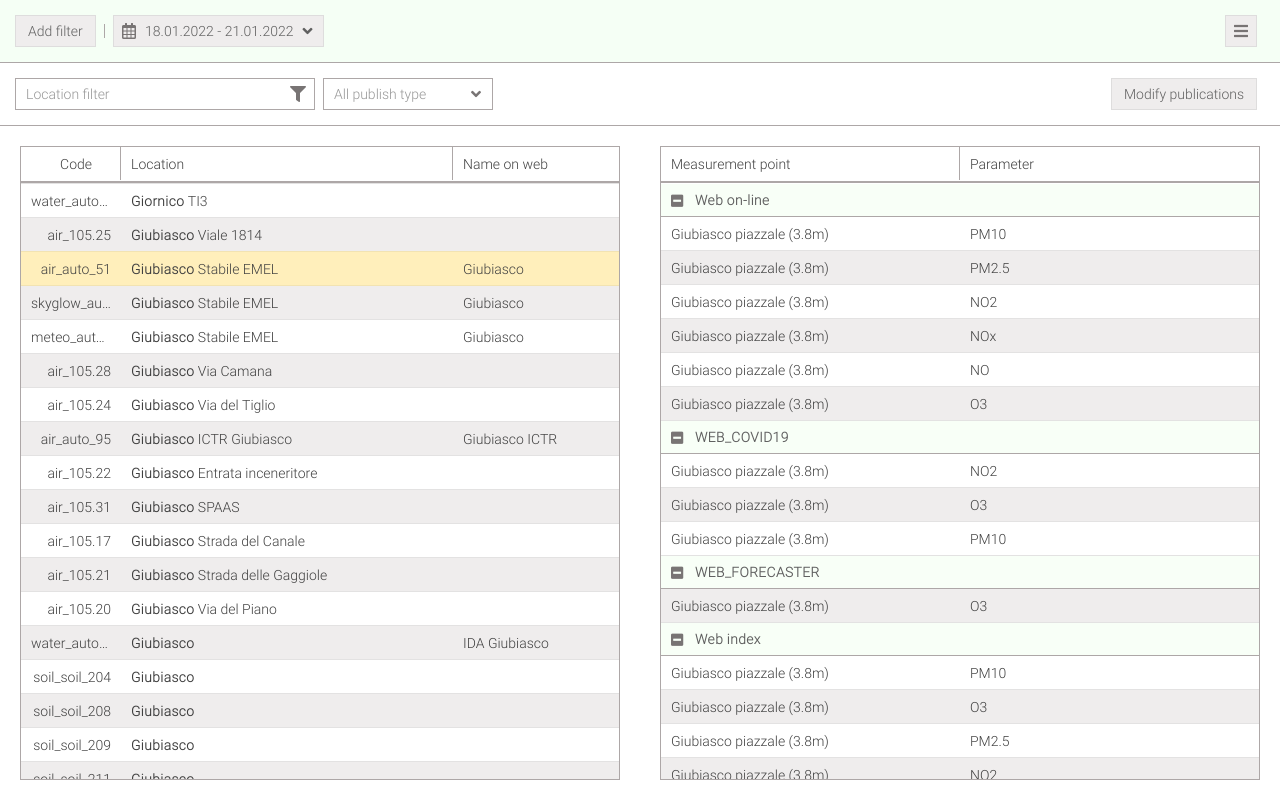Select the Giubiasco Strada delle Gaggiole row

pyautogui.click(x=320, y=575)
